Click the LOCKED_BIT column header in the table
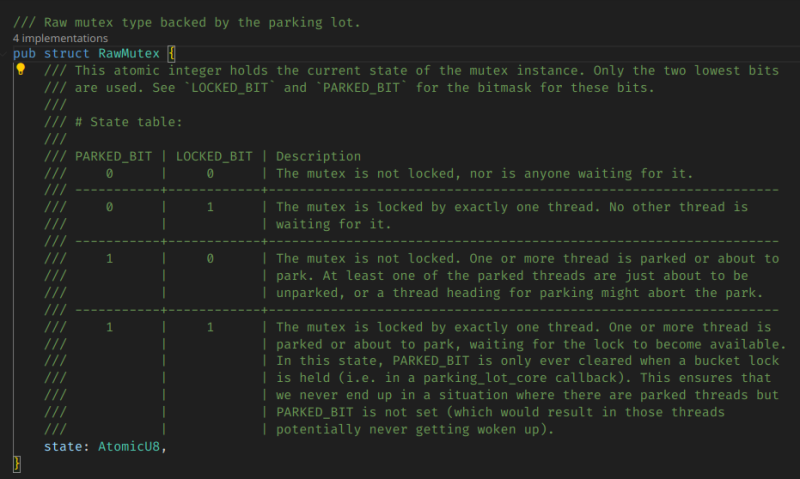800x479 pixels. pyautogui.click(x=215, y=156)
